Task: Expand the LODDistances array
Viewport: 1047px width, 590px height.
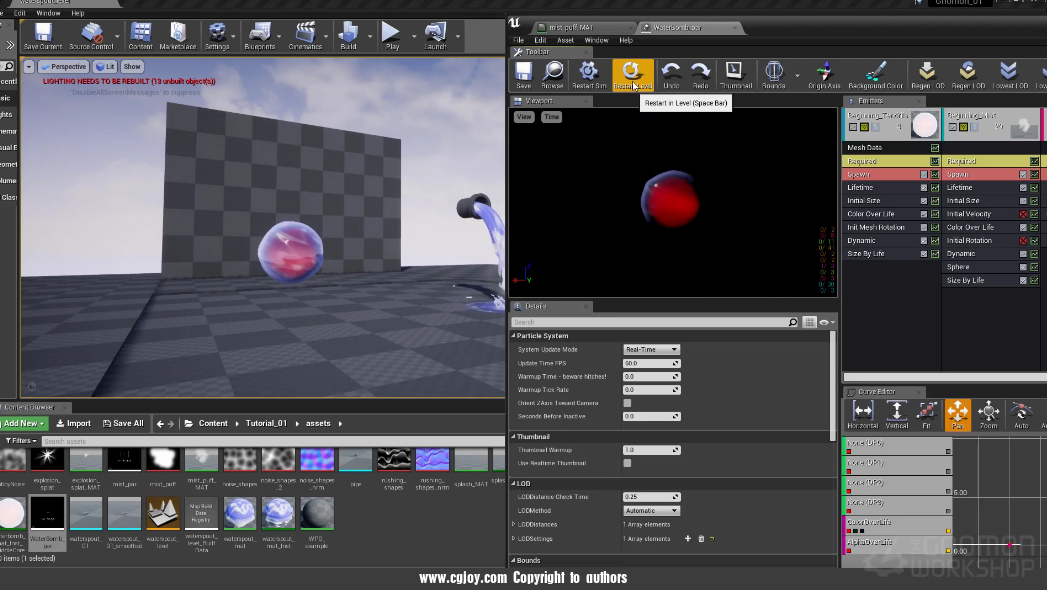Action: click(x=514, y=524)
